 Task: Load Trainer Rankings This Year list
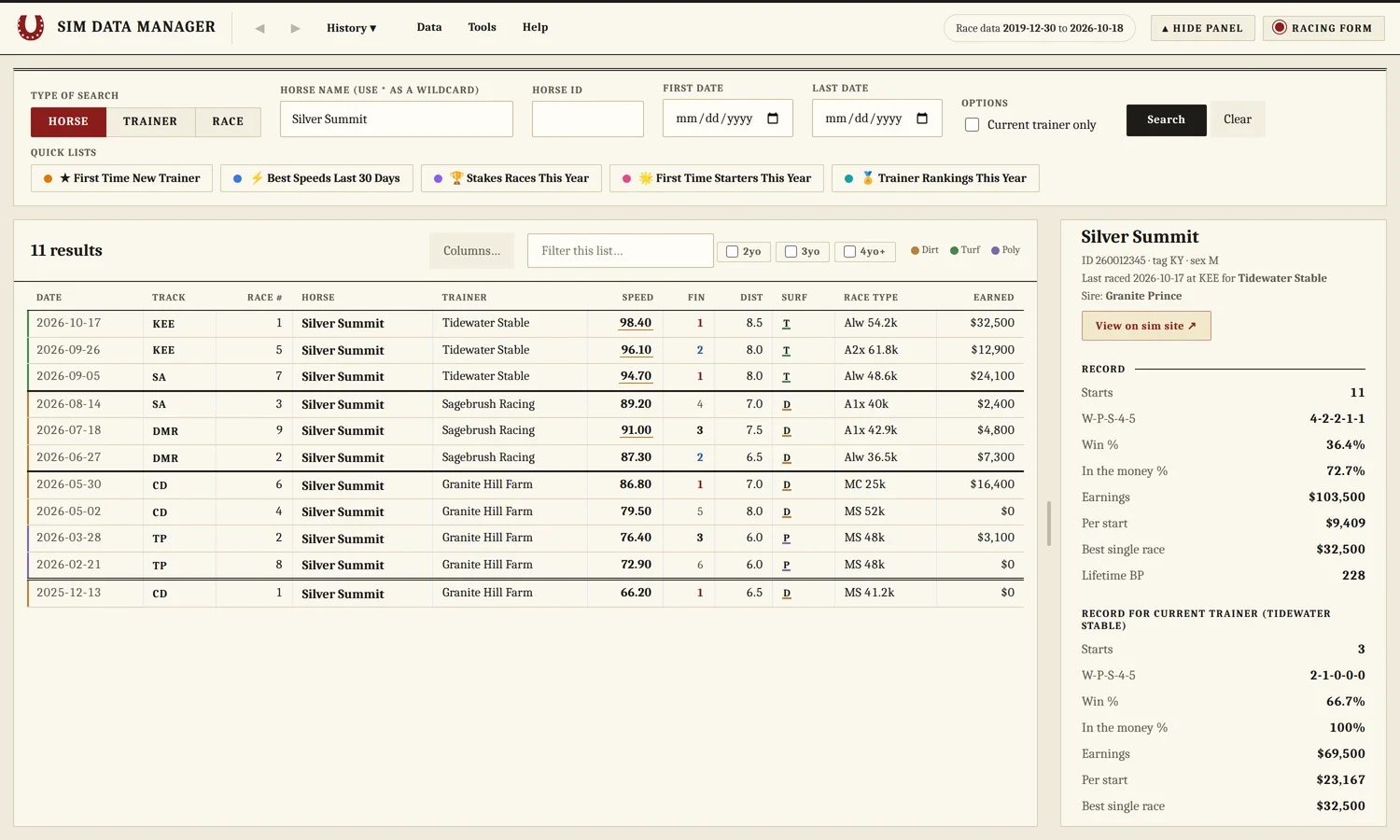pyautogui.click(x=935, y=178)
